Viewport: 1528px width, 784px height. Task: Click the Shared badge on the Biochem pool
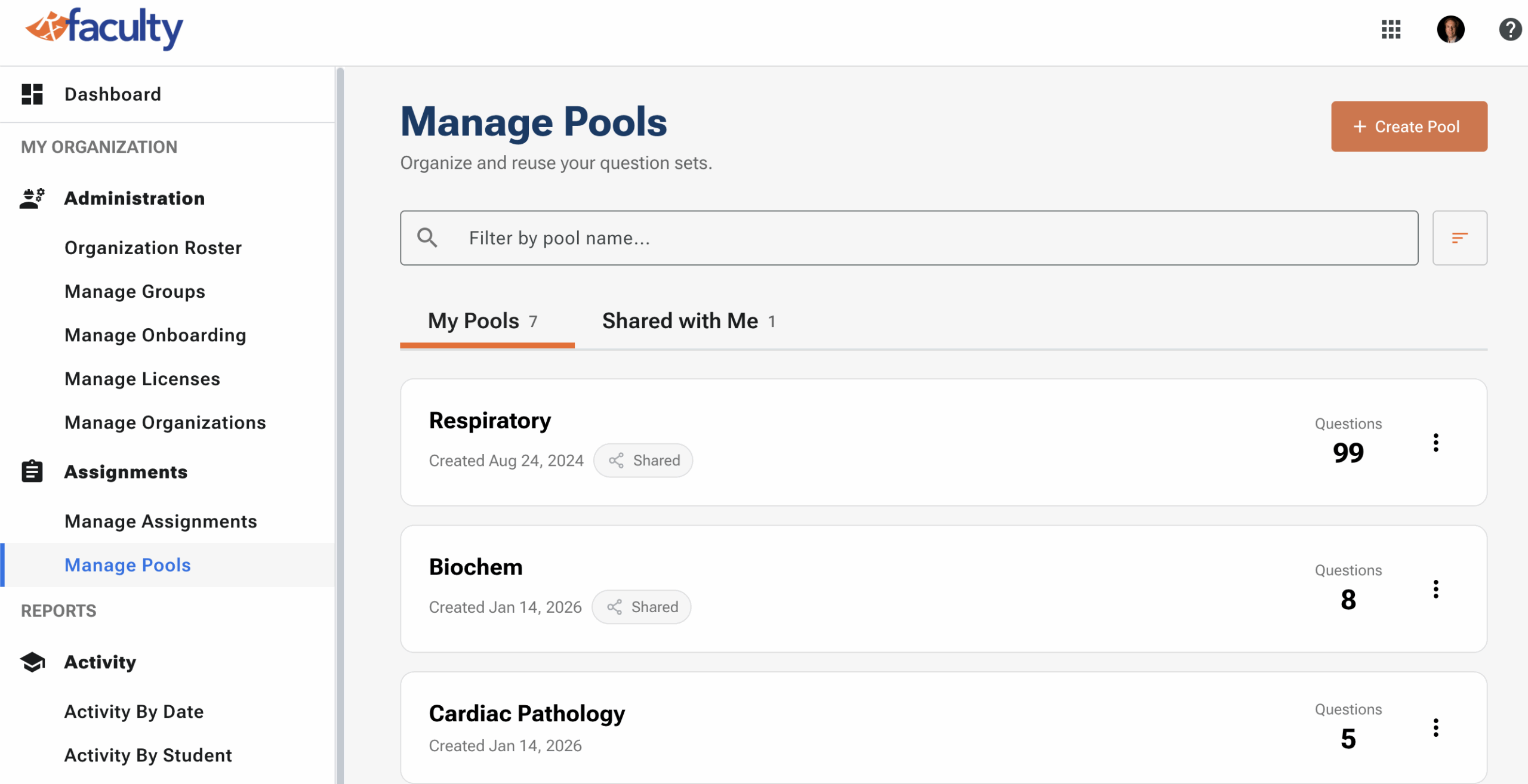[x=641, y=606]
